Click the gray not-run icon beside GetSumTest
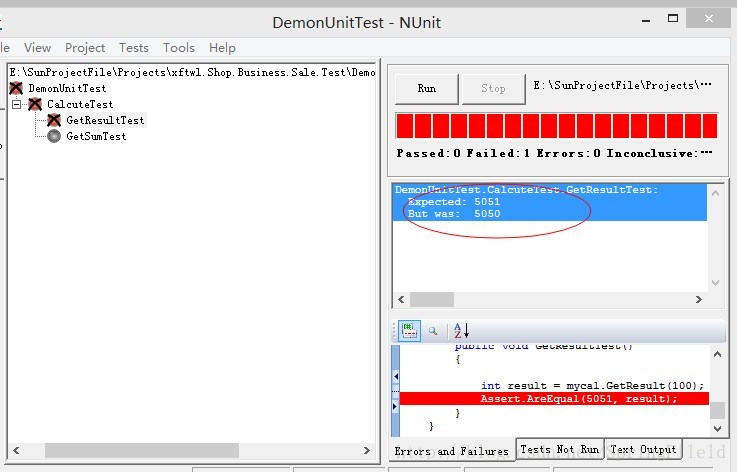 pos(54,136)
